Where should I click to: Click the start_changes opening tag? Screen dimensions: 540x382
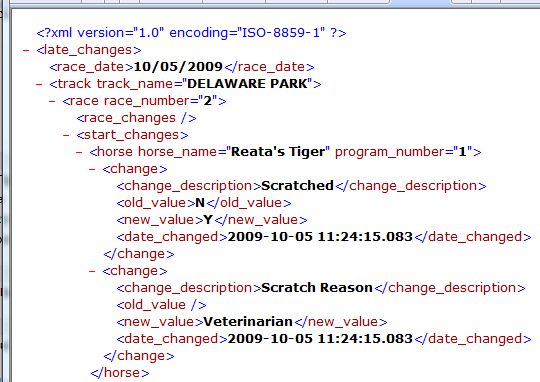pos(132,135)
